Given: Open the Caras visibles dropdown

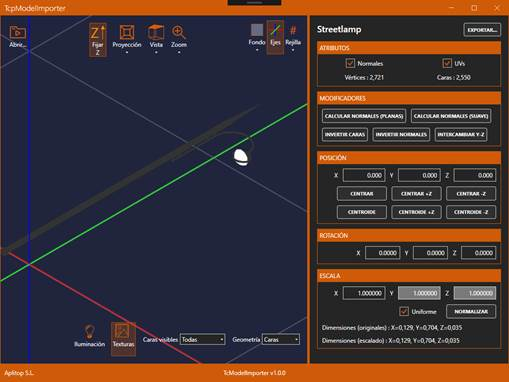Looking at the screenshot, I should click(x=202, y=339).
